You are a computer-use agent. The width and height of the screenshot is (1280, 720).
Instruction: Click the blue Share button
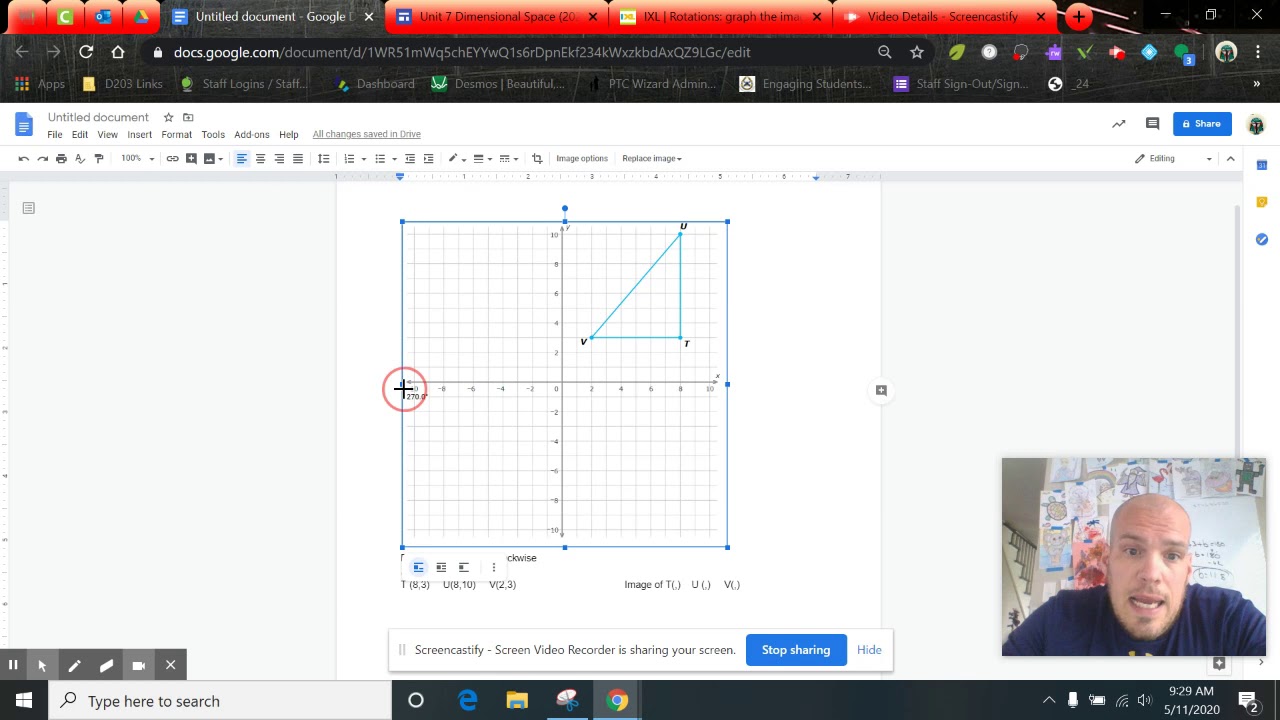pyautogui.click(x=1201, y=124)
